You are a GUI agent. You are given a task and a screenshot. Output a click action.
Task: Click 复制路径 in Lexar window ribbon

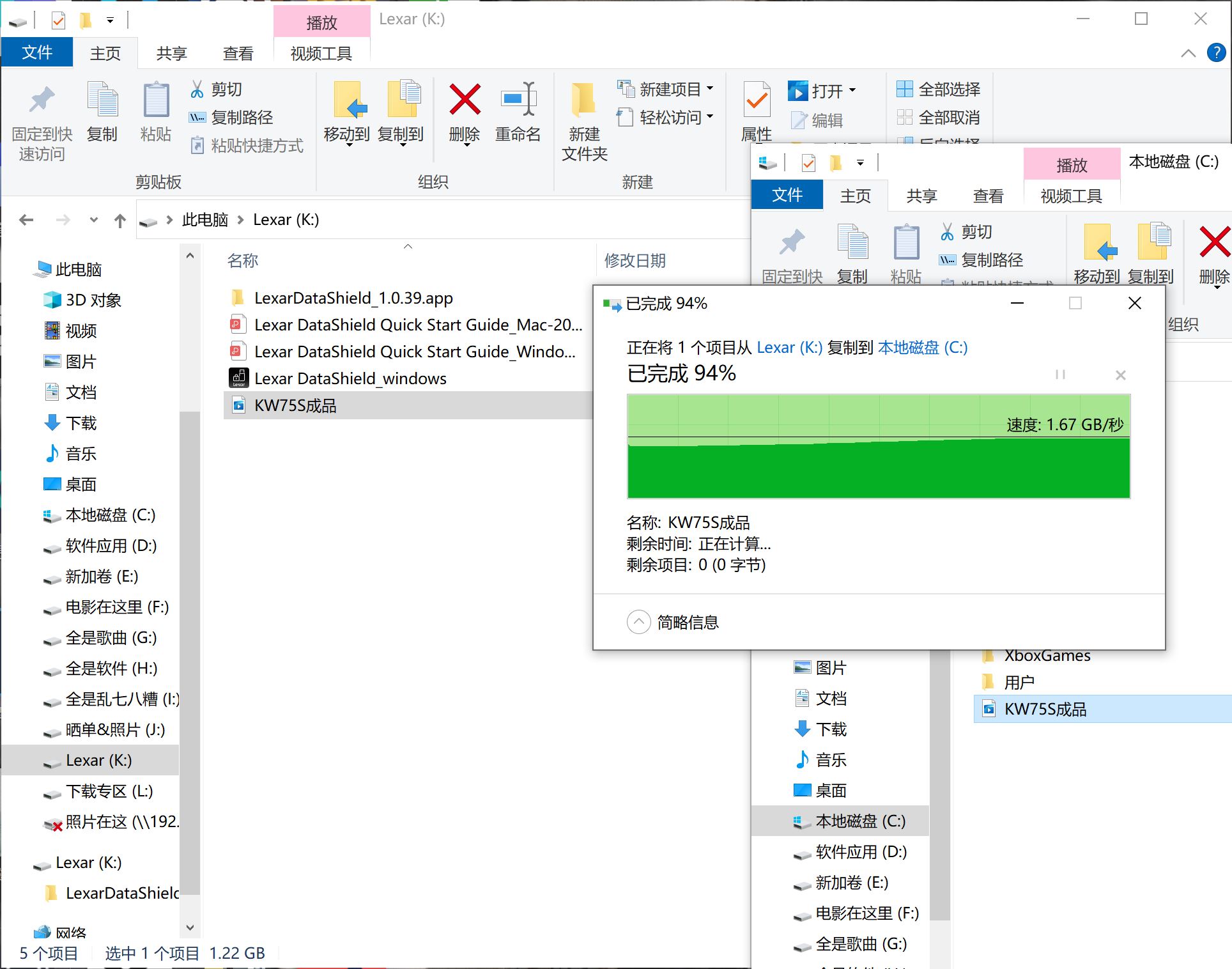coord(231,118)
